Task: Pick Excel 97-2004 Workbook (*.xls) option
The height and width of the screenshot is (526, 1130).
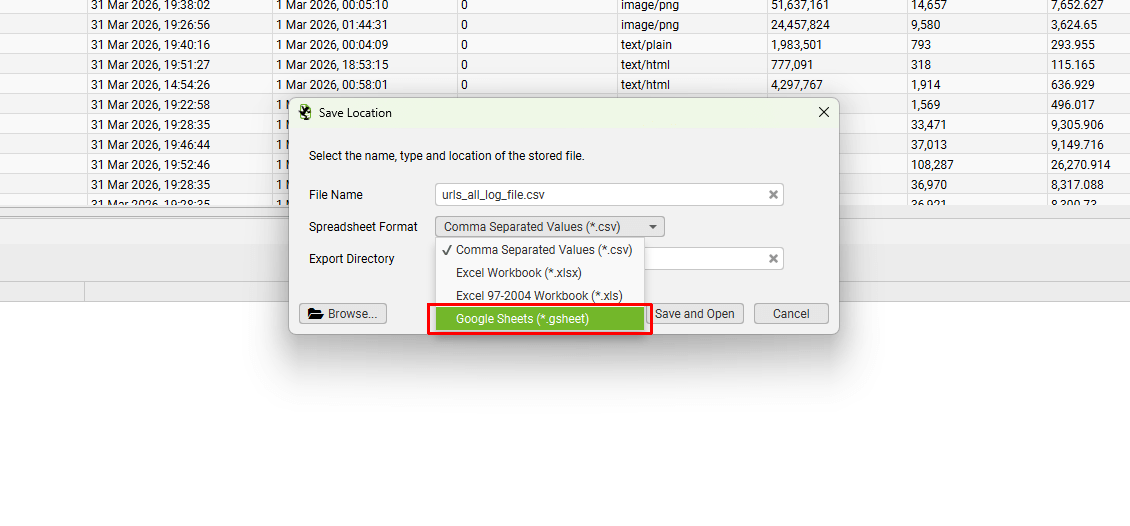Action: point(540,295)
